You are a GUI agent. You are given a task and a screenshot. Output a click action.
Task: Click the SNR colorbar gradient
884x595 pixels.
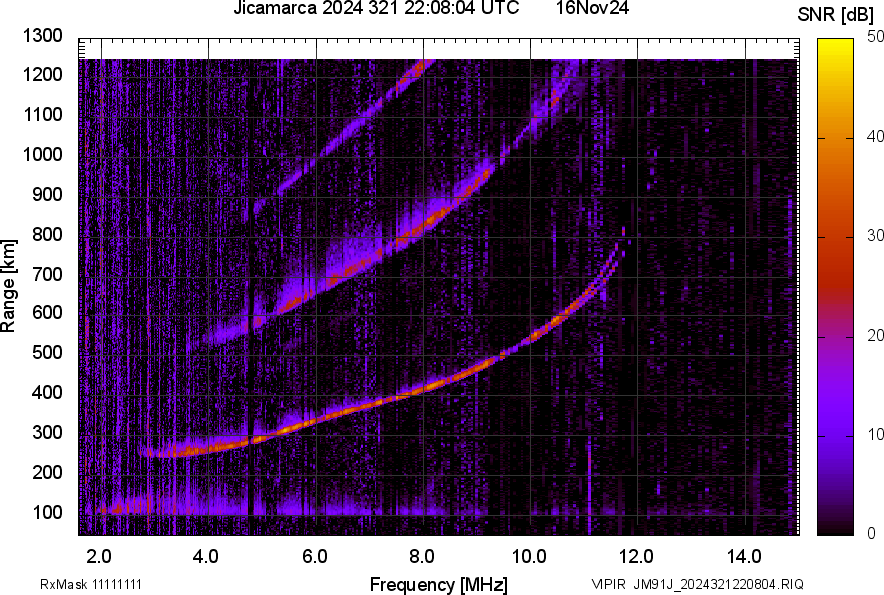tap(836, 287)
